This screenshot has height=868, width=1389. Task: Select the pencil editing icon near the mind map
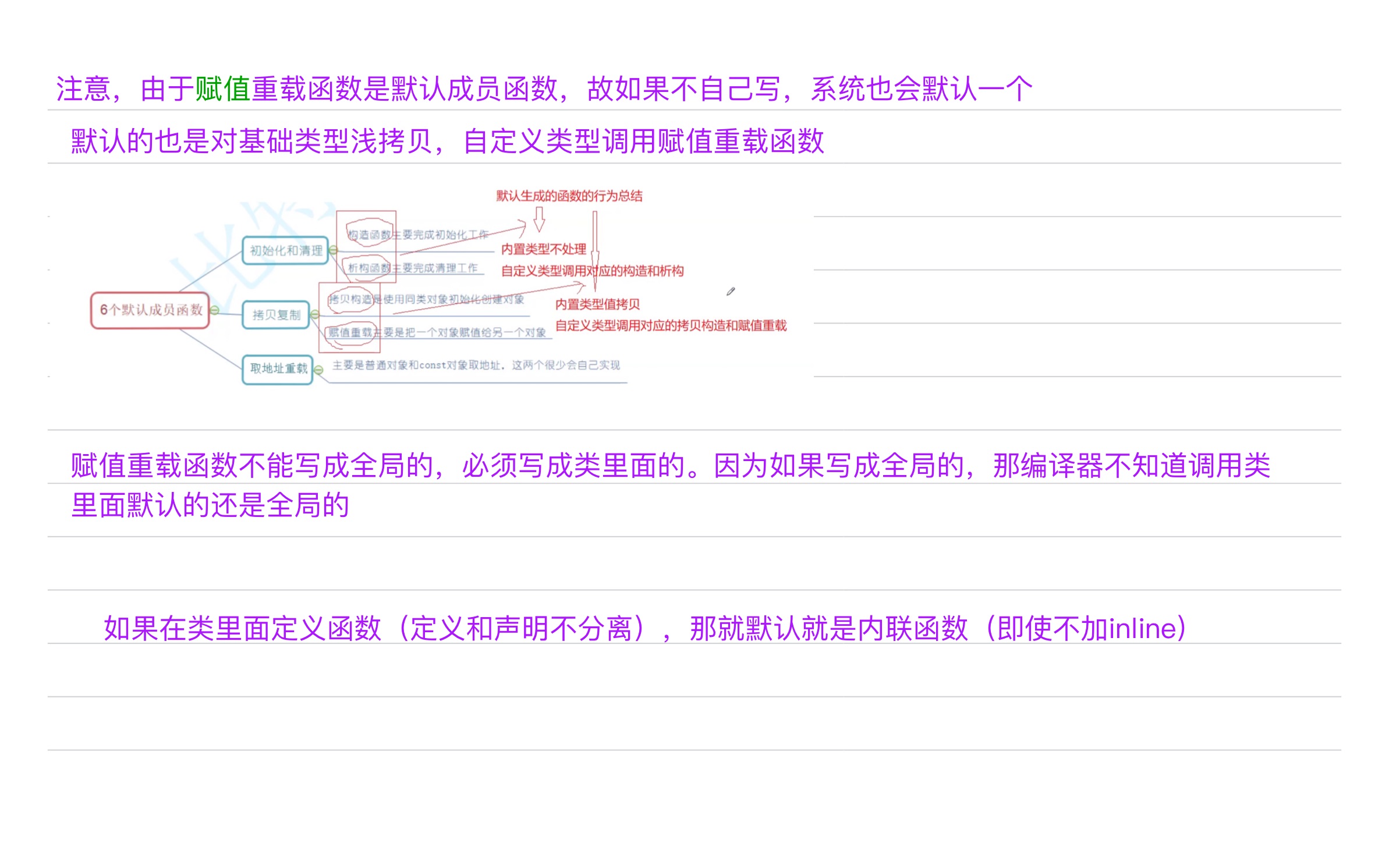coord(729,291)
